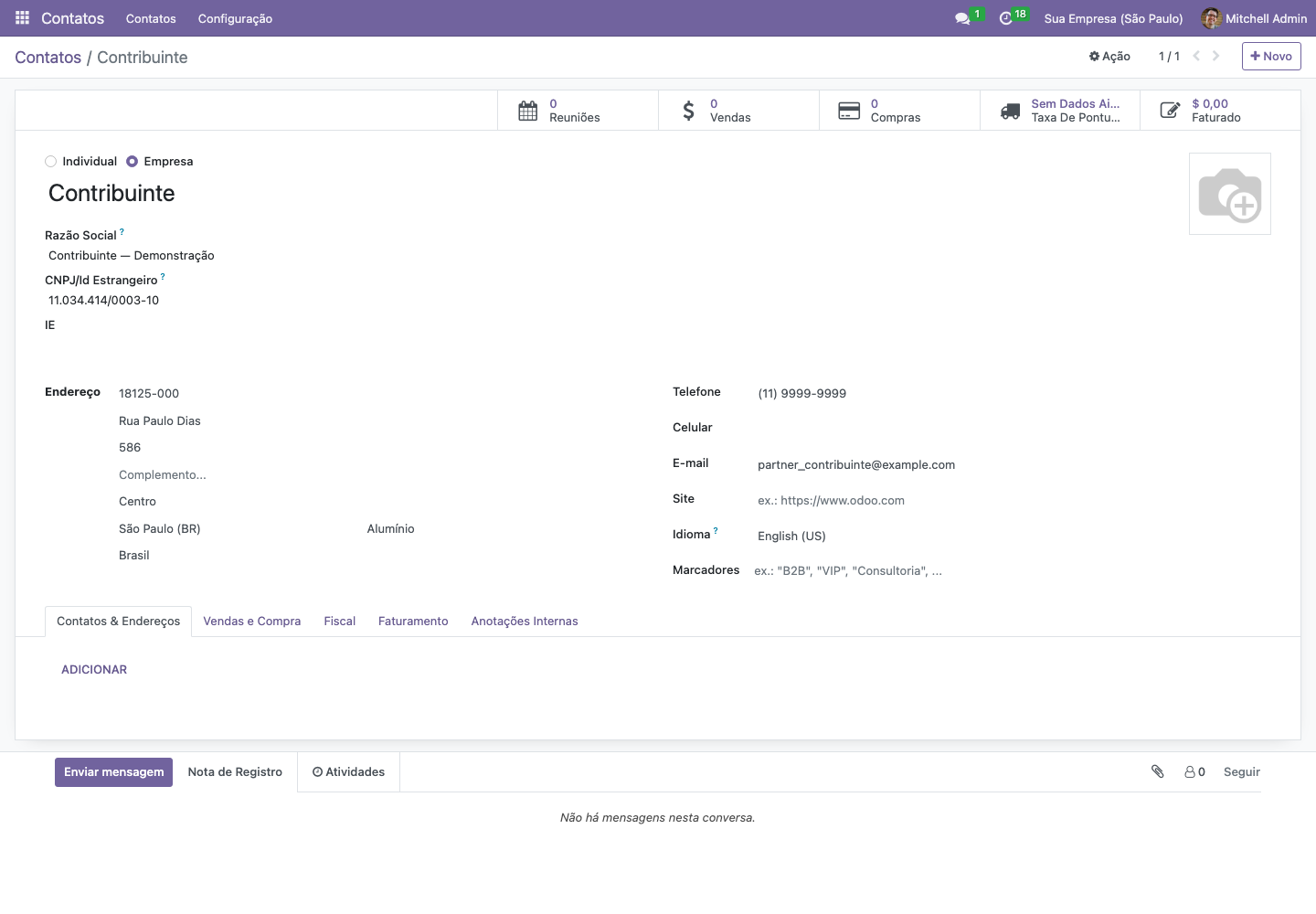Upload a contact photo via the camera placeholder
1316x914 pixels.
click(x=1230, y=194)
